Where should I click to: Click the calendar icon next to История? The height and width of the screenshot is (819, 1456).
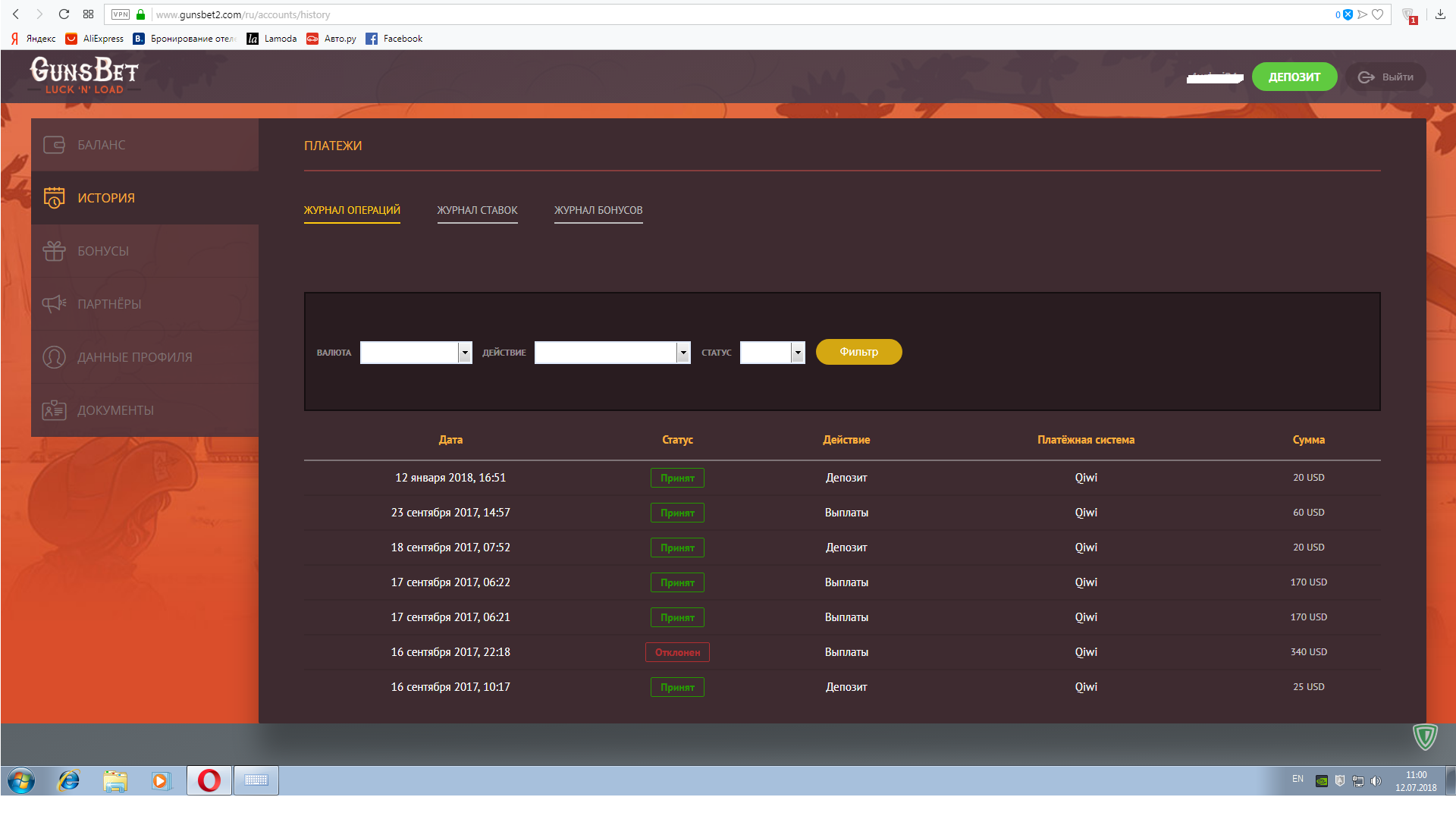pos(54,198)
